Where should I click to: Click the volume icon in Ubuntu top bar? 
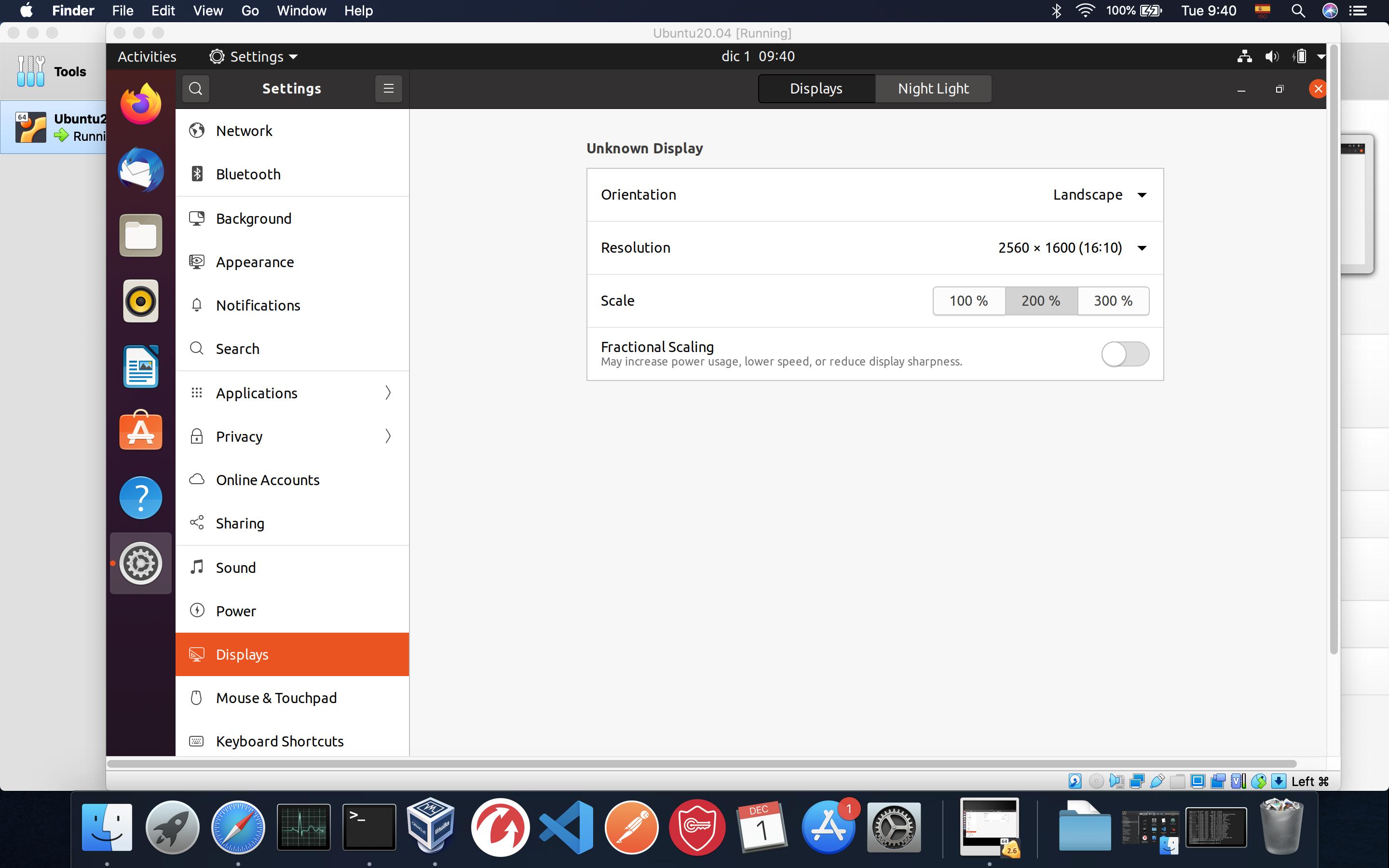pyautogui.click(x=1272, y=56)
